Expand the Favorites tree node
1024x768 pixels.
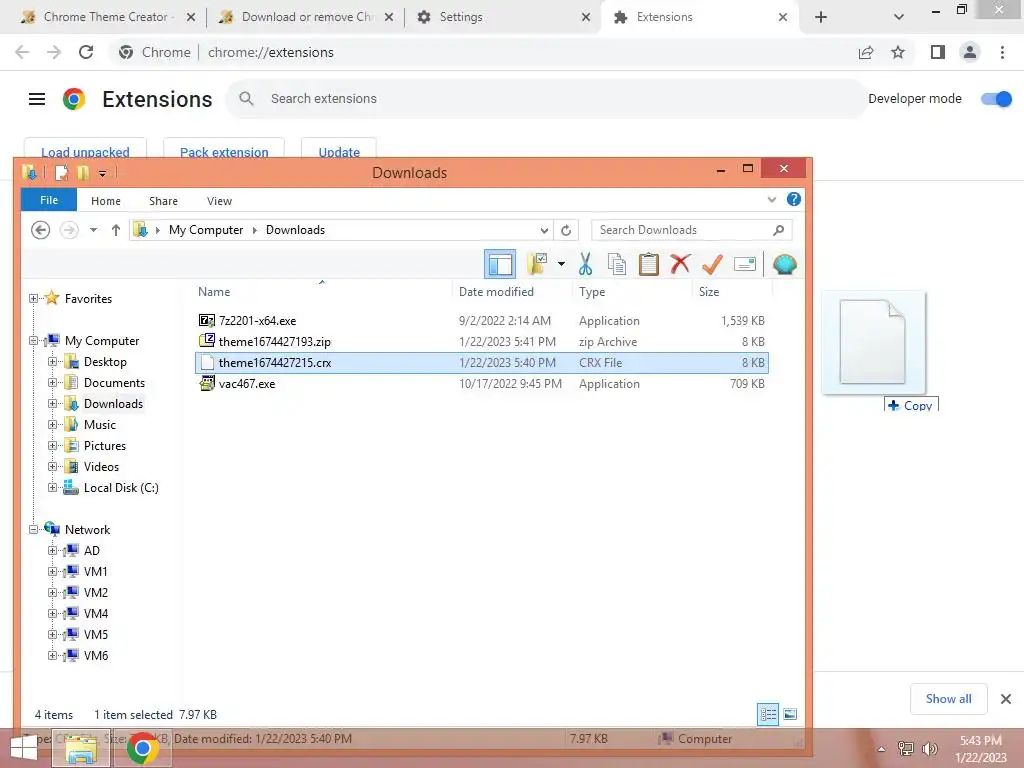[x=33, y=298]
